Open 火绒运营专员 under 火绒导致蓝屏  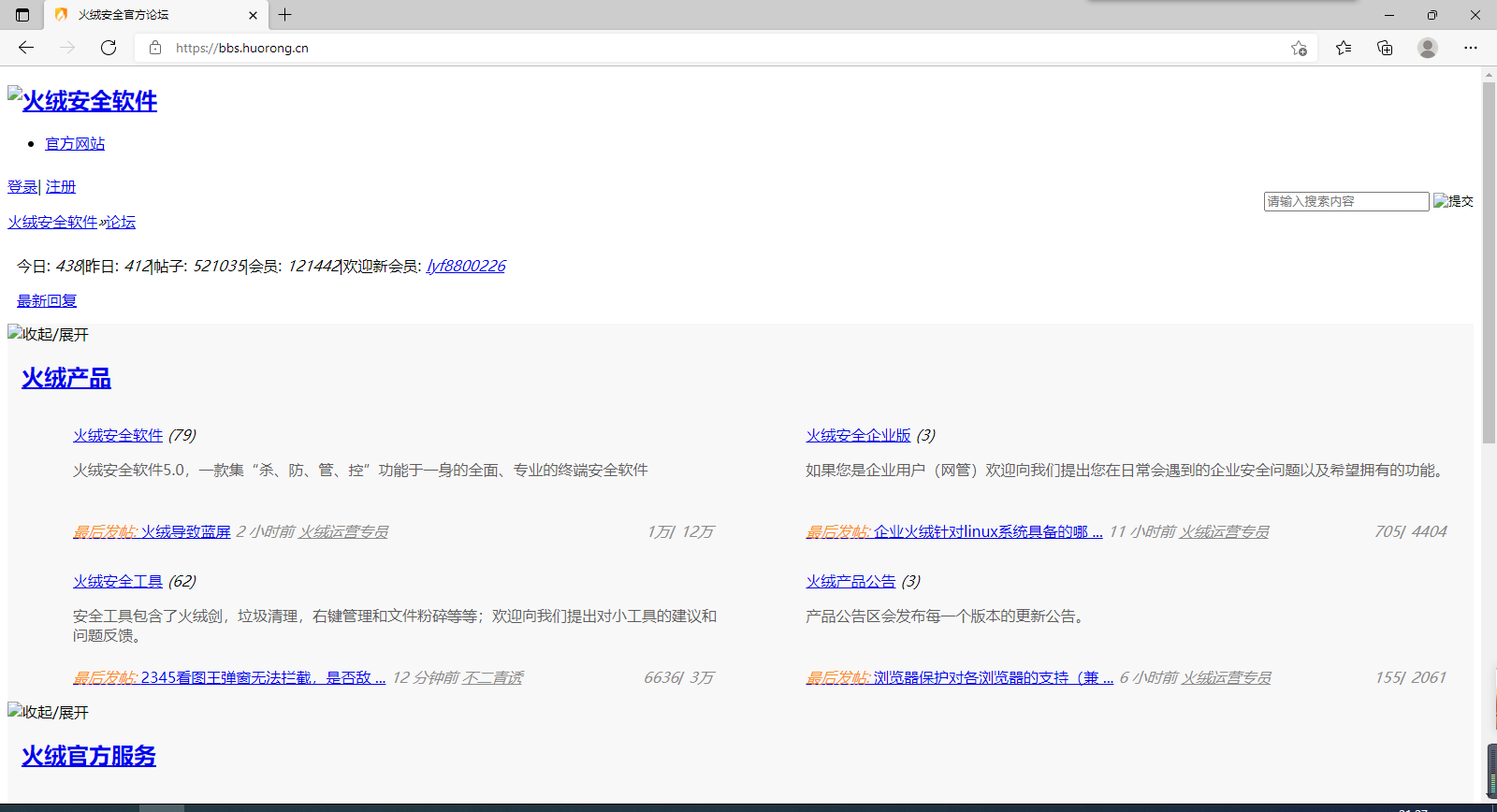343,531
